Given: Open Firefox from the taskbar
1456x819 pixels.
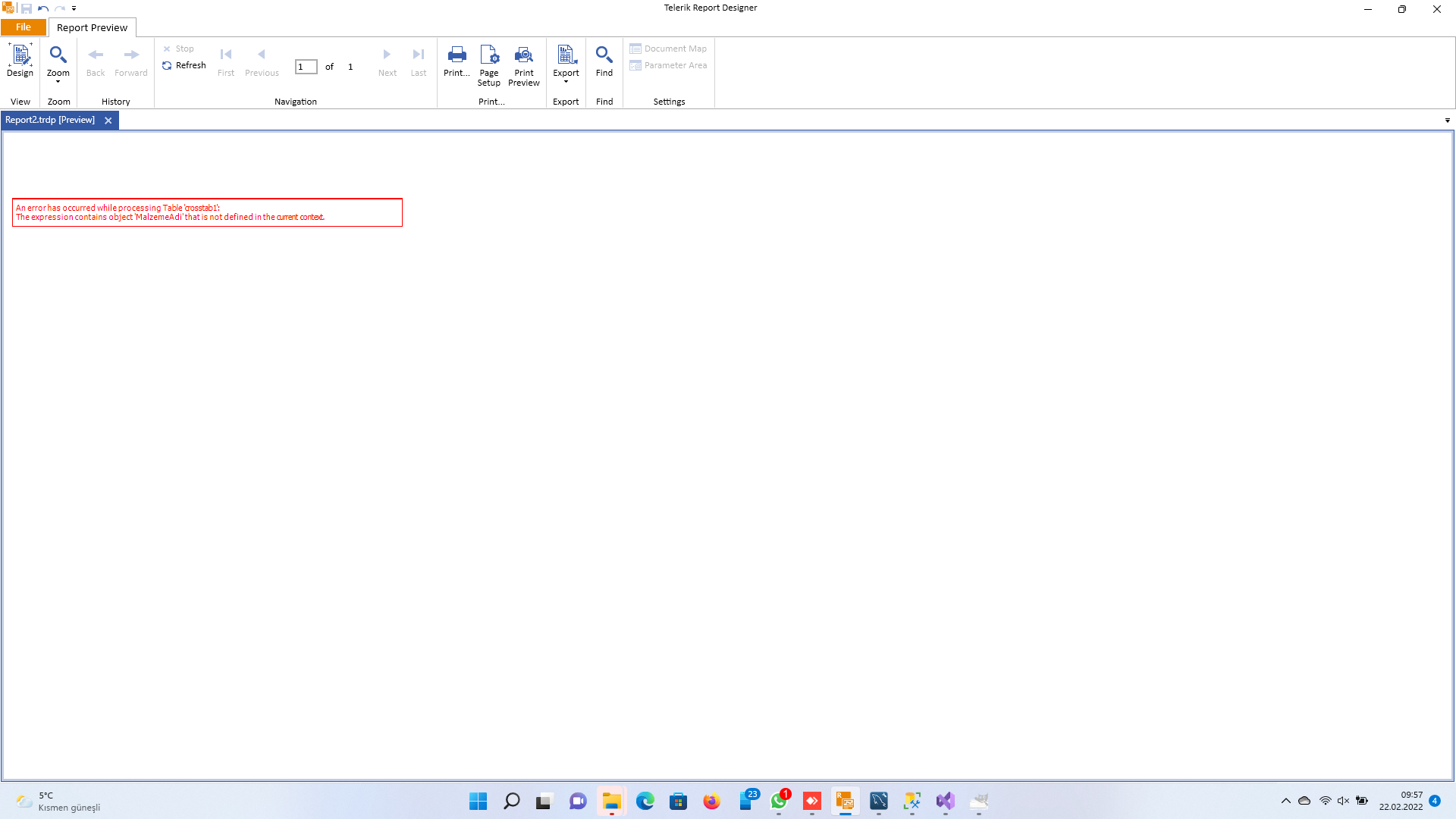Looking at the screenshot, I should point(711,802).
